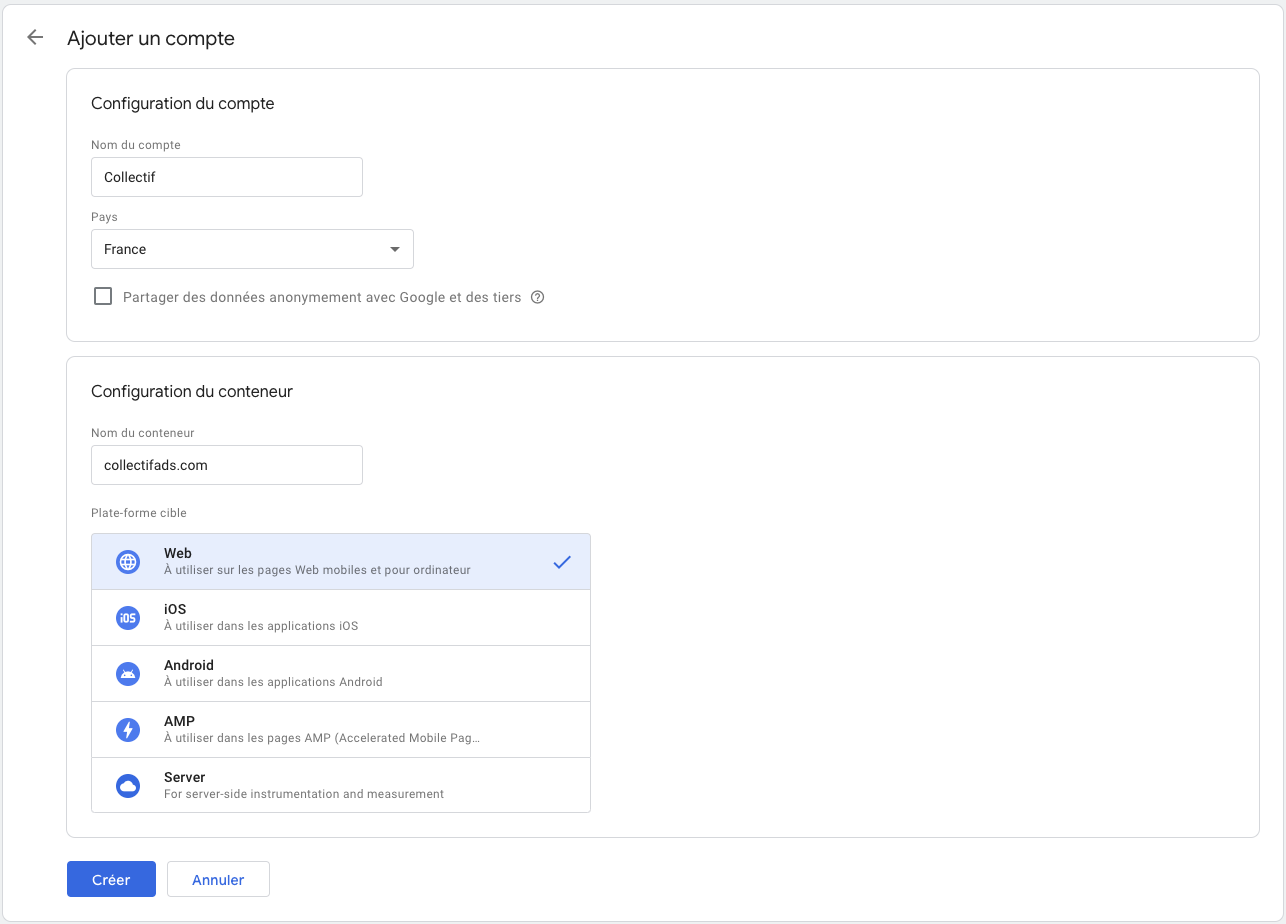Click the iOS platform title
Image resolution: width=1286 pixels, height=924 pixels.
tap(175, 609)
